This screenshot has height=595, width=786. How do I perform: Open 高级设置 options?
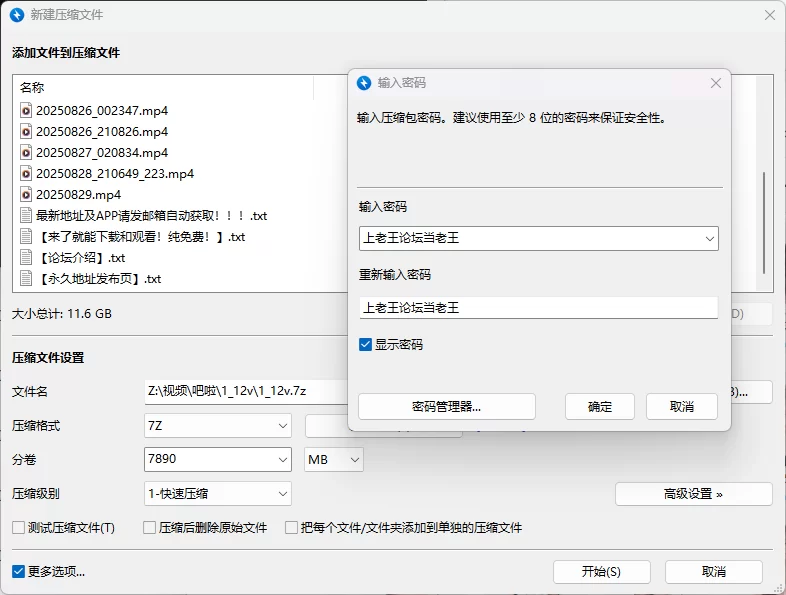click(693, 494)
